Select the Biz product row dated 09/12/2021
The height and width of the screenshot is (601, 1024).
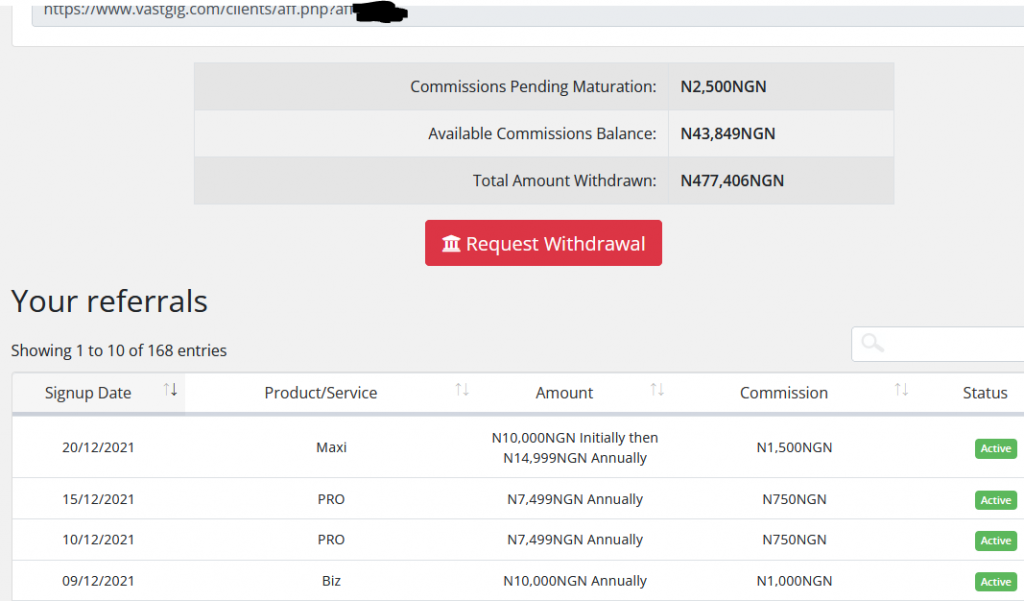pyautogui.click(x=331, y=581)
